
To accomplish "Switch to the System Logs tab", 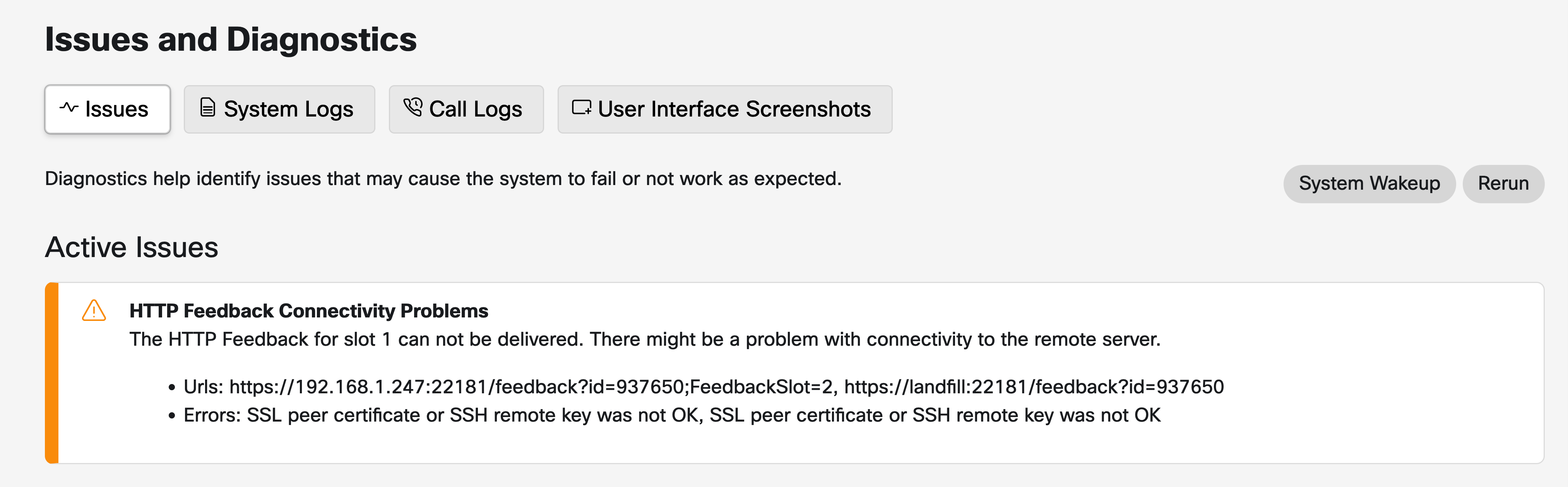I will (x=279, y=109).
